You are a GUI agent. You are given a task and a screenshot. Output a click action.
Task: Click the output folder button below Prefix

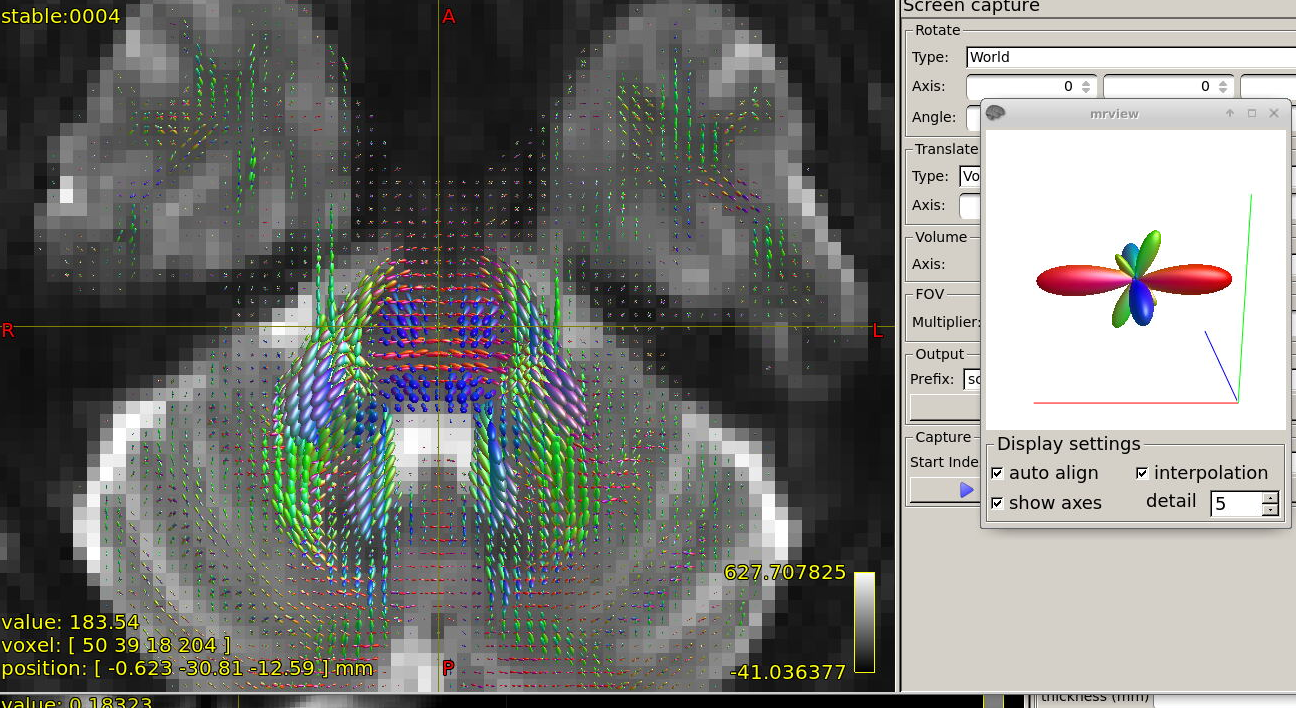click(x=945, y=407)
